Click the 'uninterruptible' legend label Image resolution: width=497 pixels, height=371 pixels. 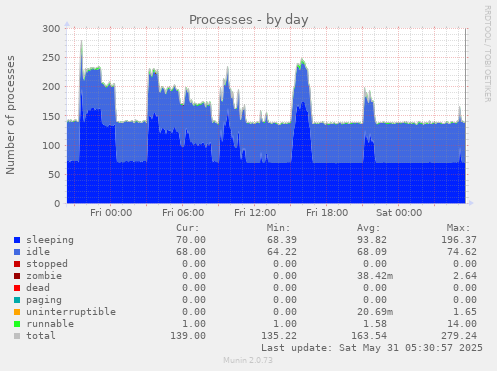click(71, 312)
